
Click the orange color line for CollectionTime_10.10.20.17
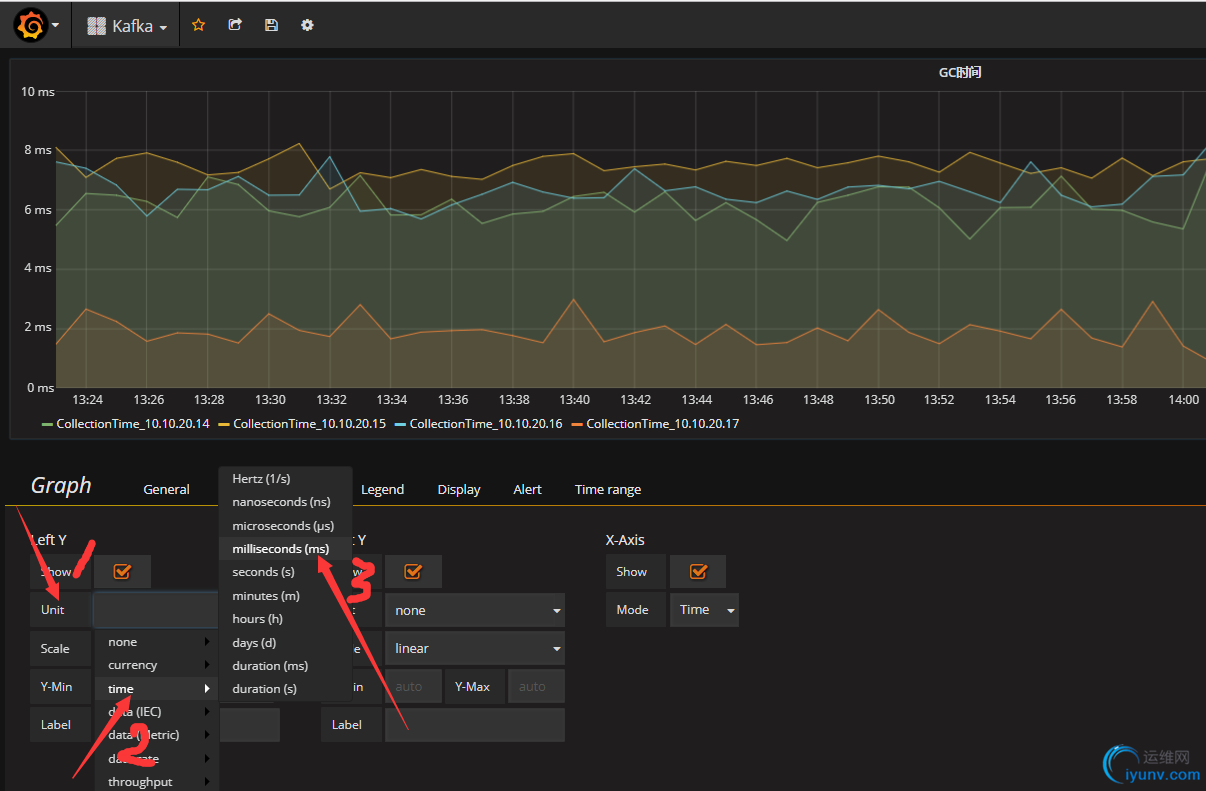tap(576, 424)
